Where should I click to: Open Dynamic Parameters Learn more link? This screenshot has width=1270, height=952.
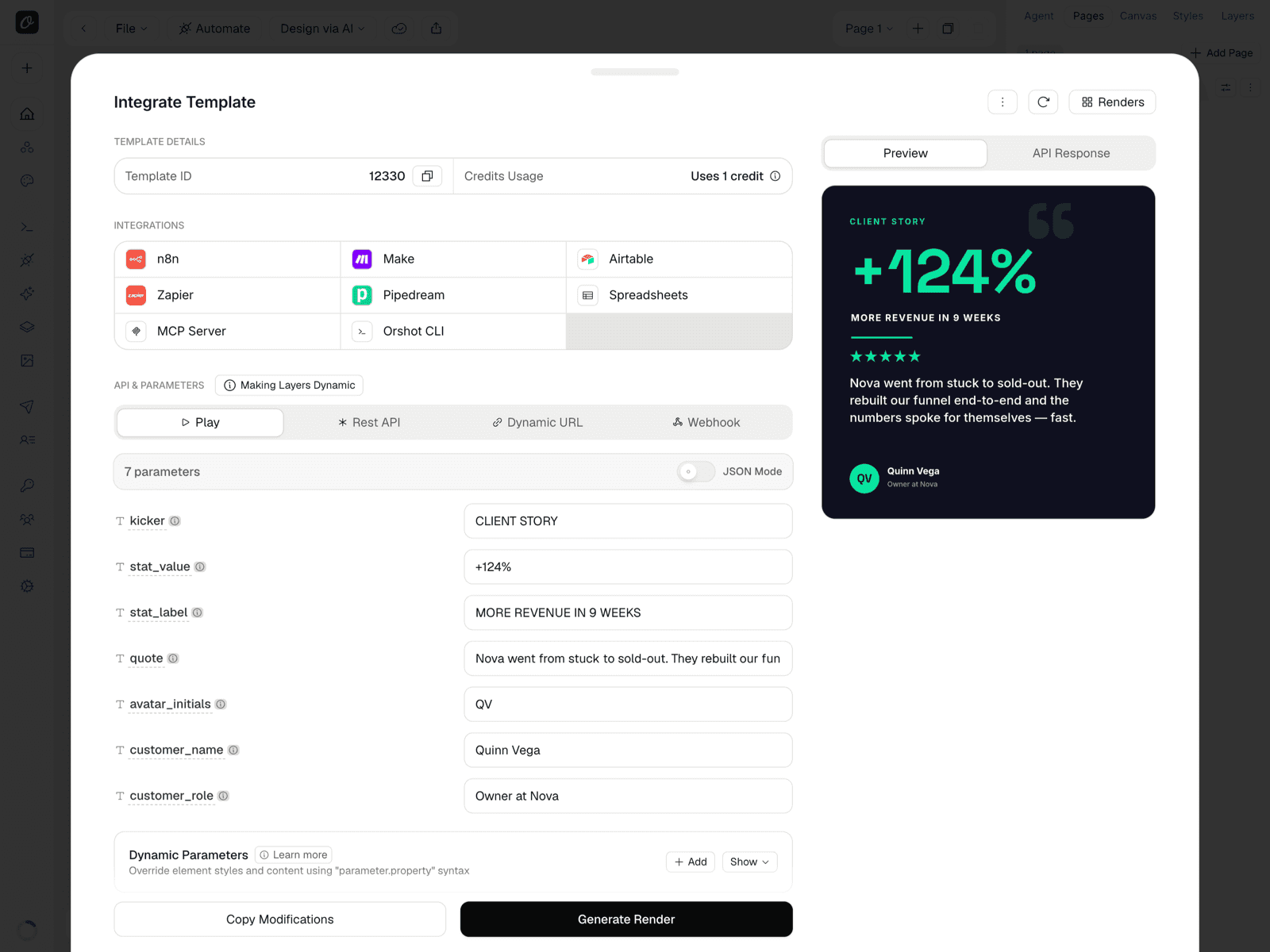coord(293,855)
